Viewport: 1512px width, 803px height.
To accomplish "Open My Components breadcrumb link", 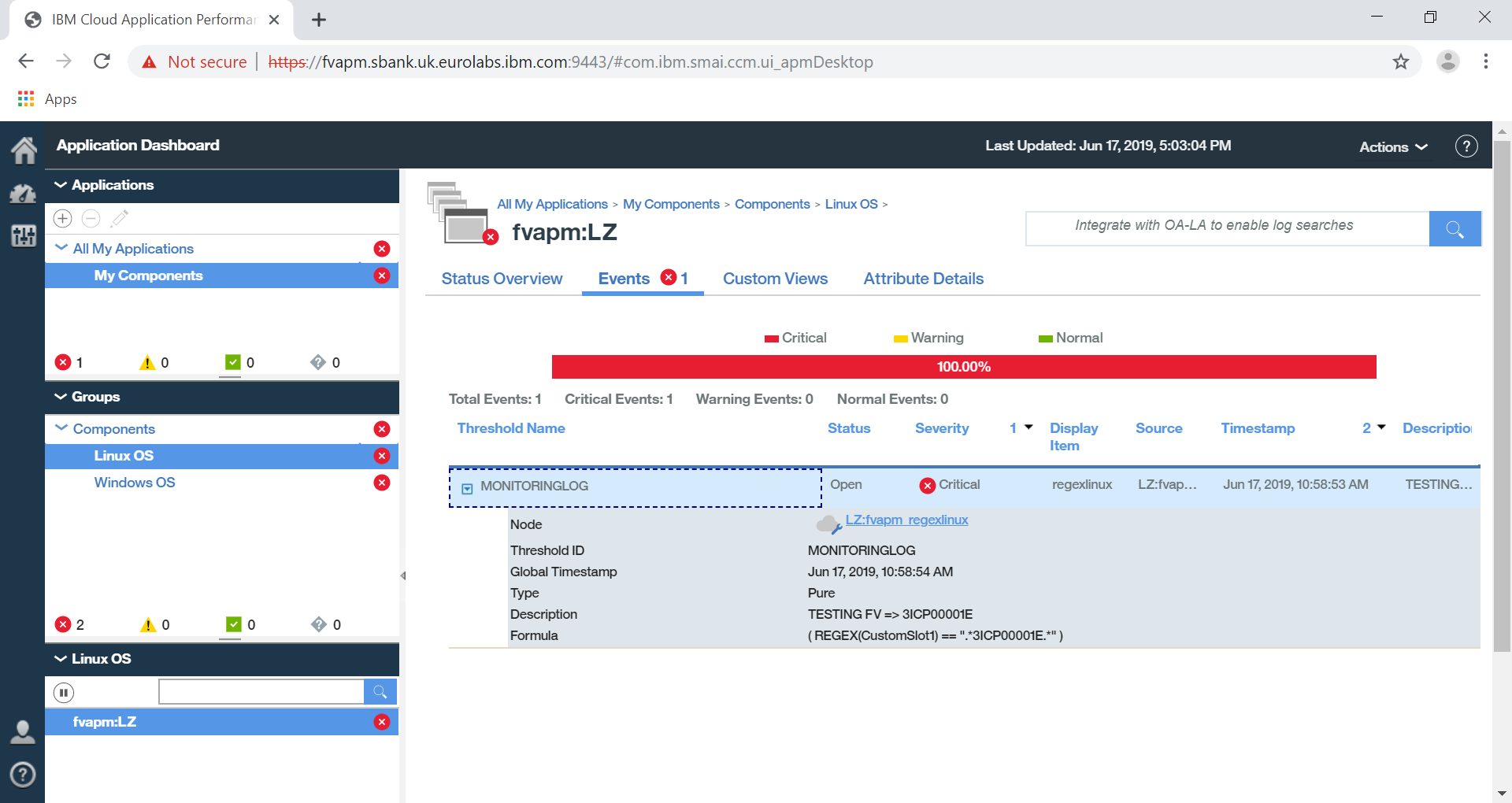I will click(x=671, y=204).
